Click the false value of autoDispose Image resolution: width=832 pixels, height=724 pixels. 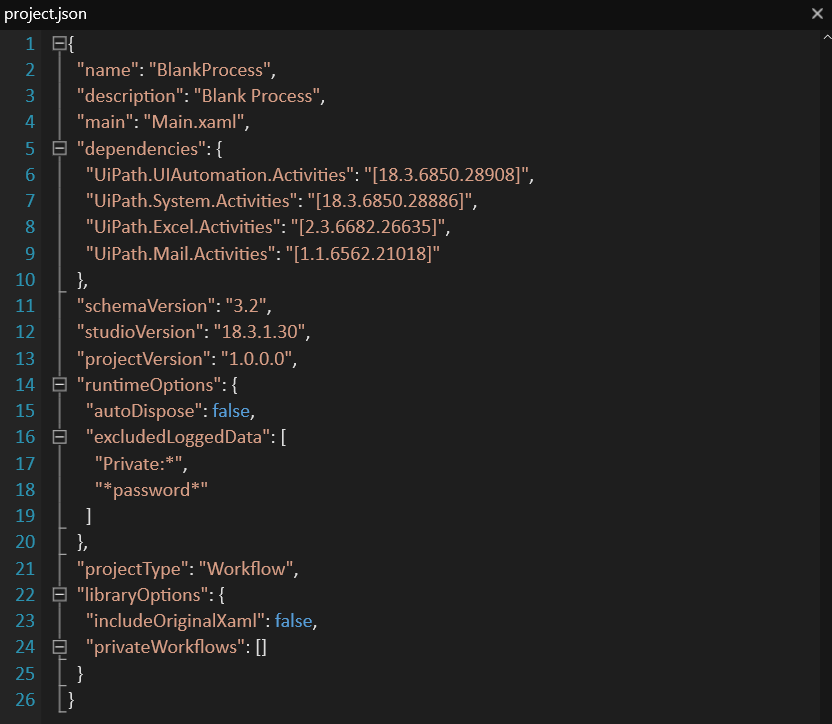pos(231,411)
